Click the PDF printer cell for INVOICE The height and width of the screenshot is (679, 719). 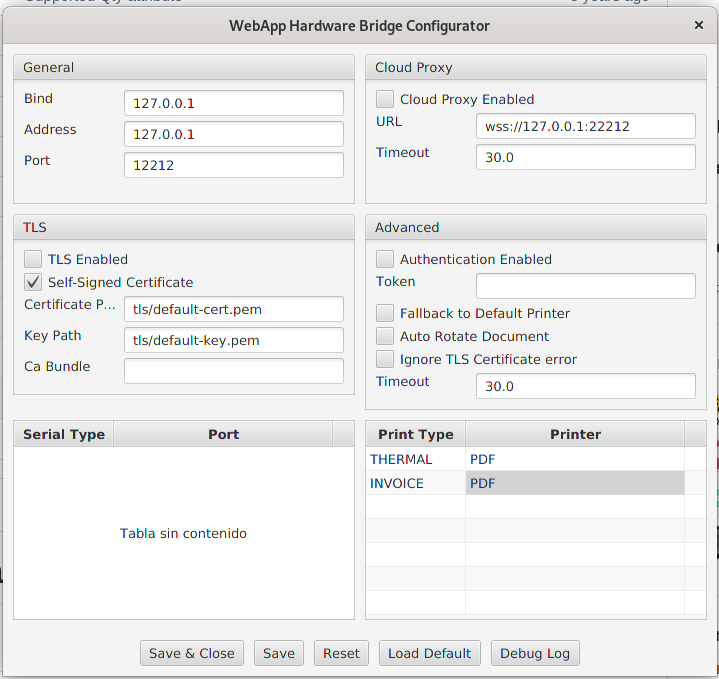[575, 483]
